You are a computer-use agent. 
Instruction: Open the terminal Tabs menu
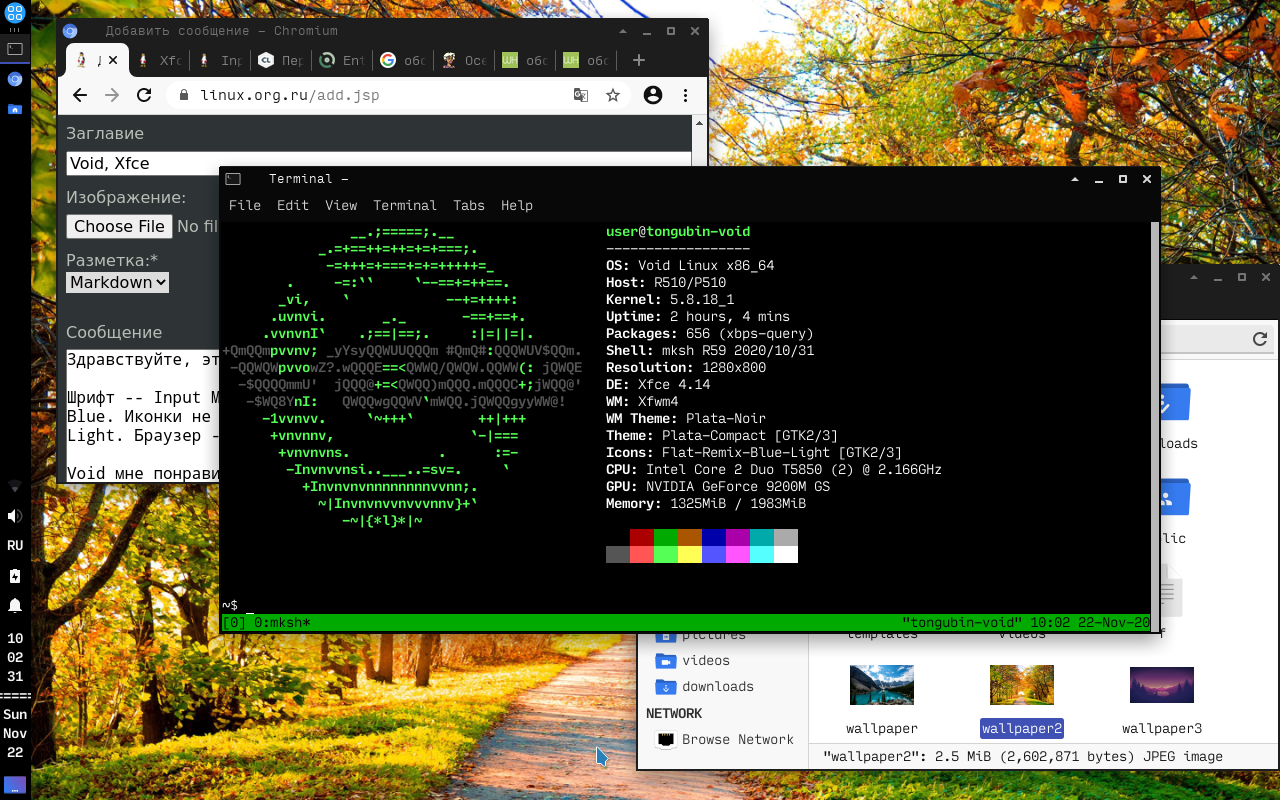click(469, 205)
